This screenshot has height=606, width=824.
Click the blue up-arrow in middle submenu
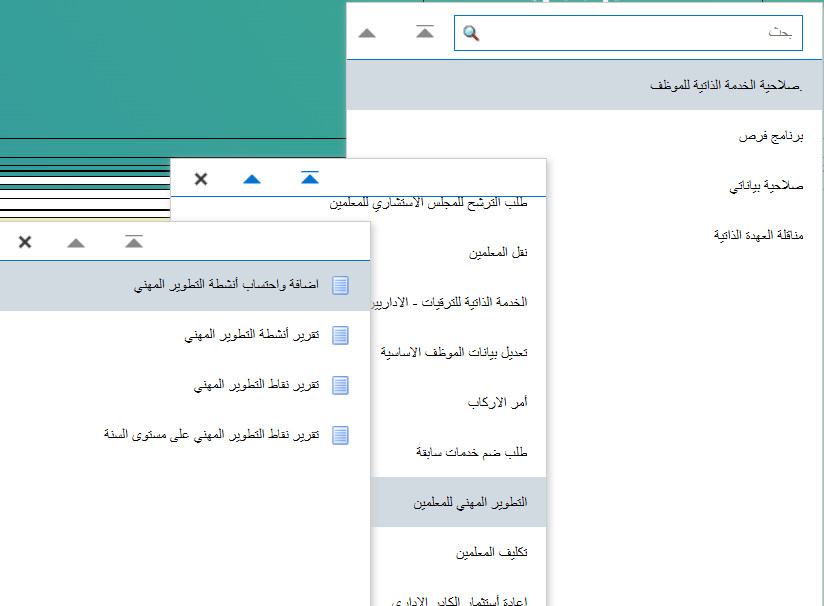coord(252,179)
